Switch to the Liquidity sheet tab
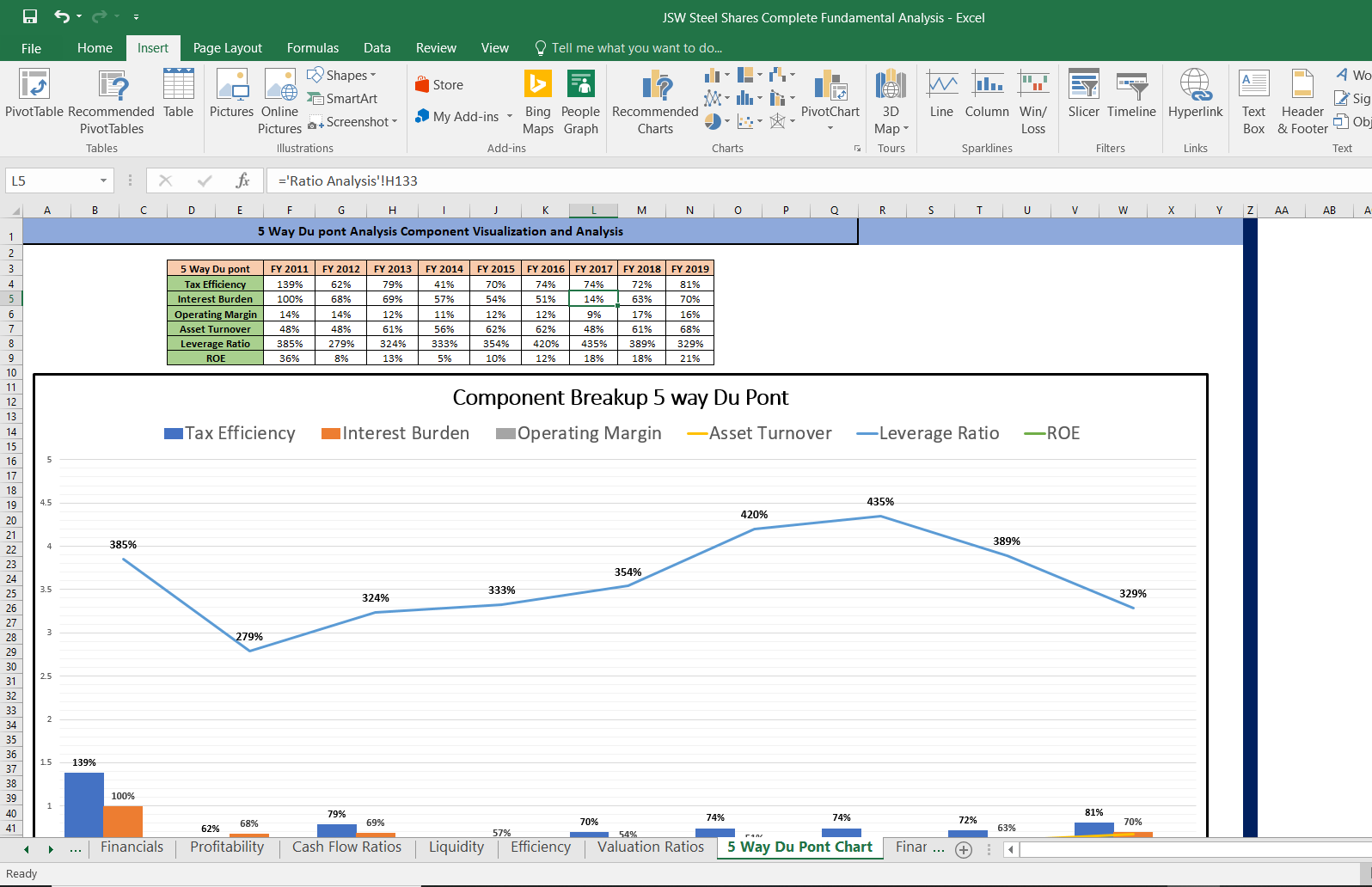The height and width of the screenshot is (887, 1372). (x=456, y=847)
